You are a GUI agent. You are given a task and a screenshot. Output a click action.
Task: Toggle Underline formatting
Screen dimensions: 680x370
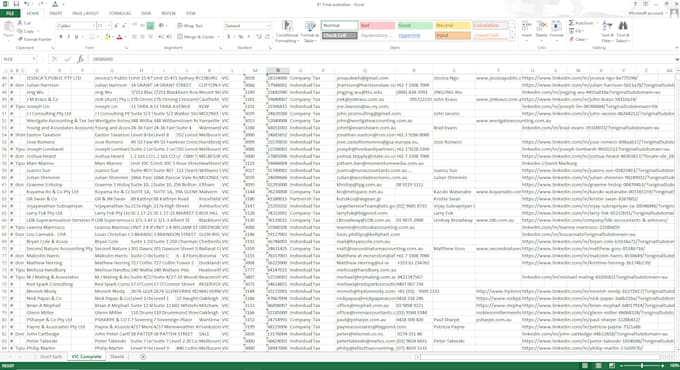[x=76, y=37]
